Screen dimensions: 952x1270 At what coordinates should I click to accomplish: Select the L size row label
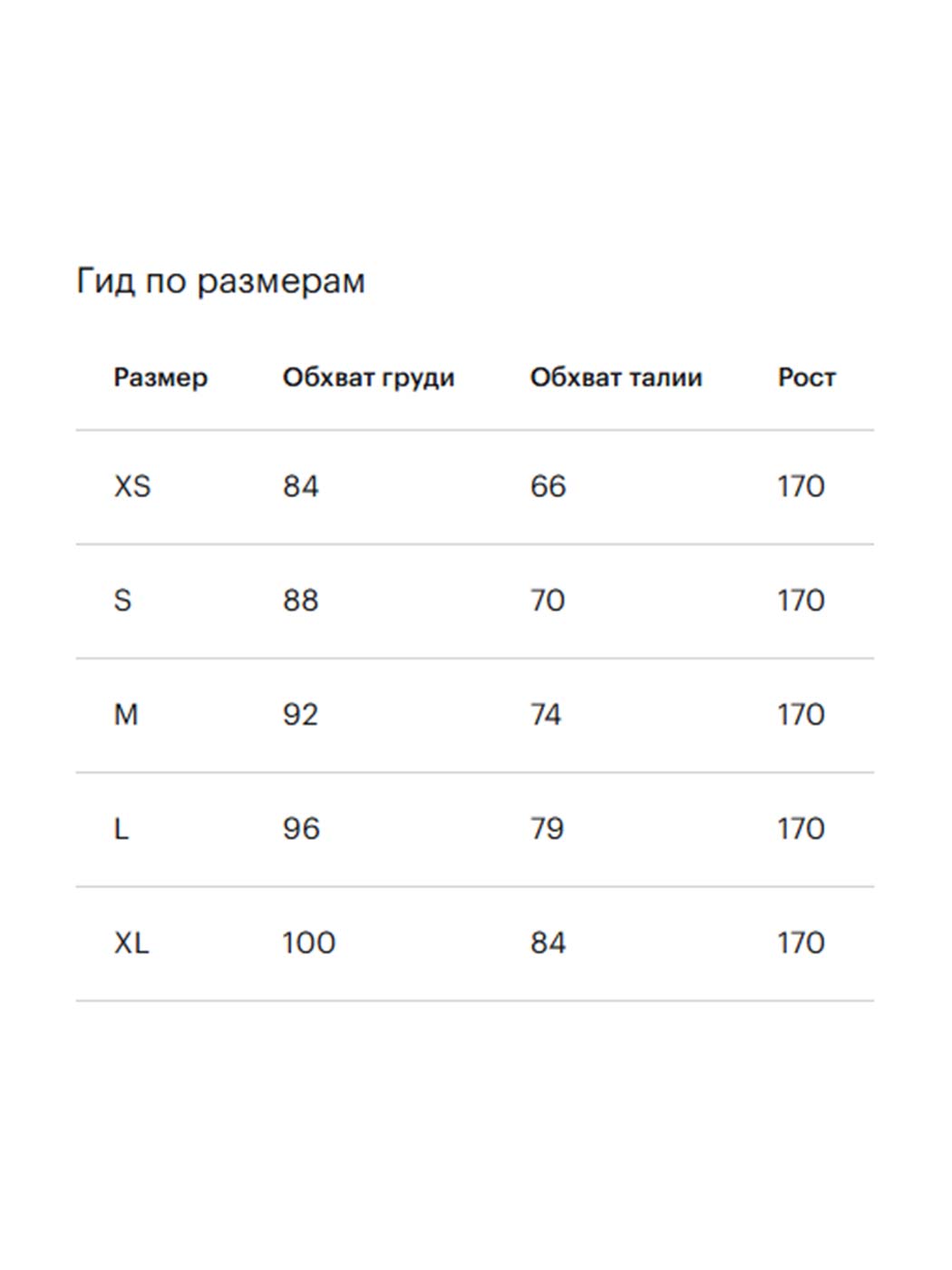[x=121, y=829]
